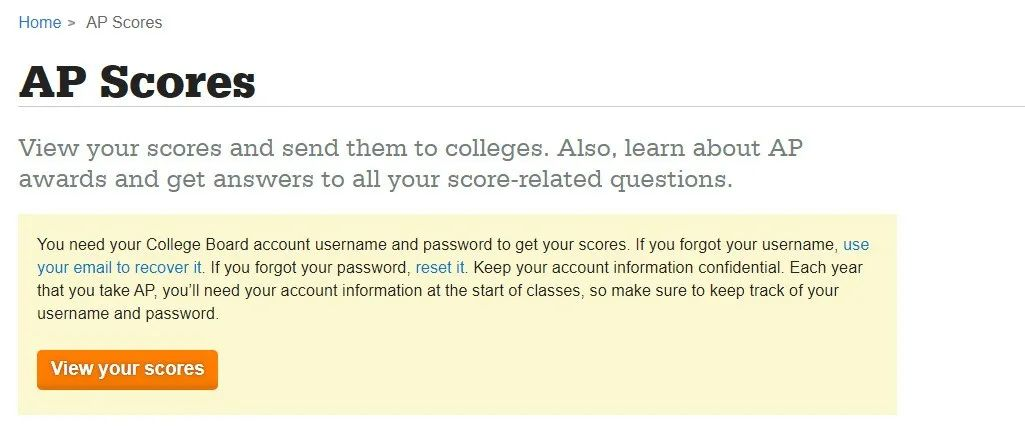Go to the Home breadcrumb link
The width and height of the screenshot is (1025, 433).
coord(39,22)
